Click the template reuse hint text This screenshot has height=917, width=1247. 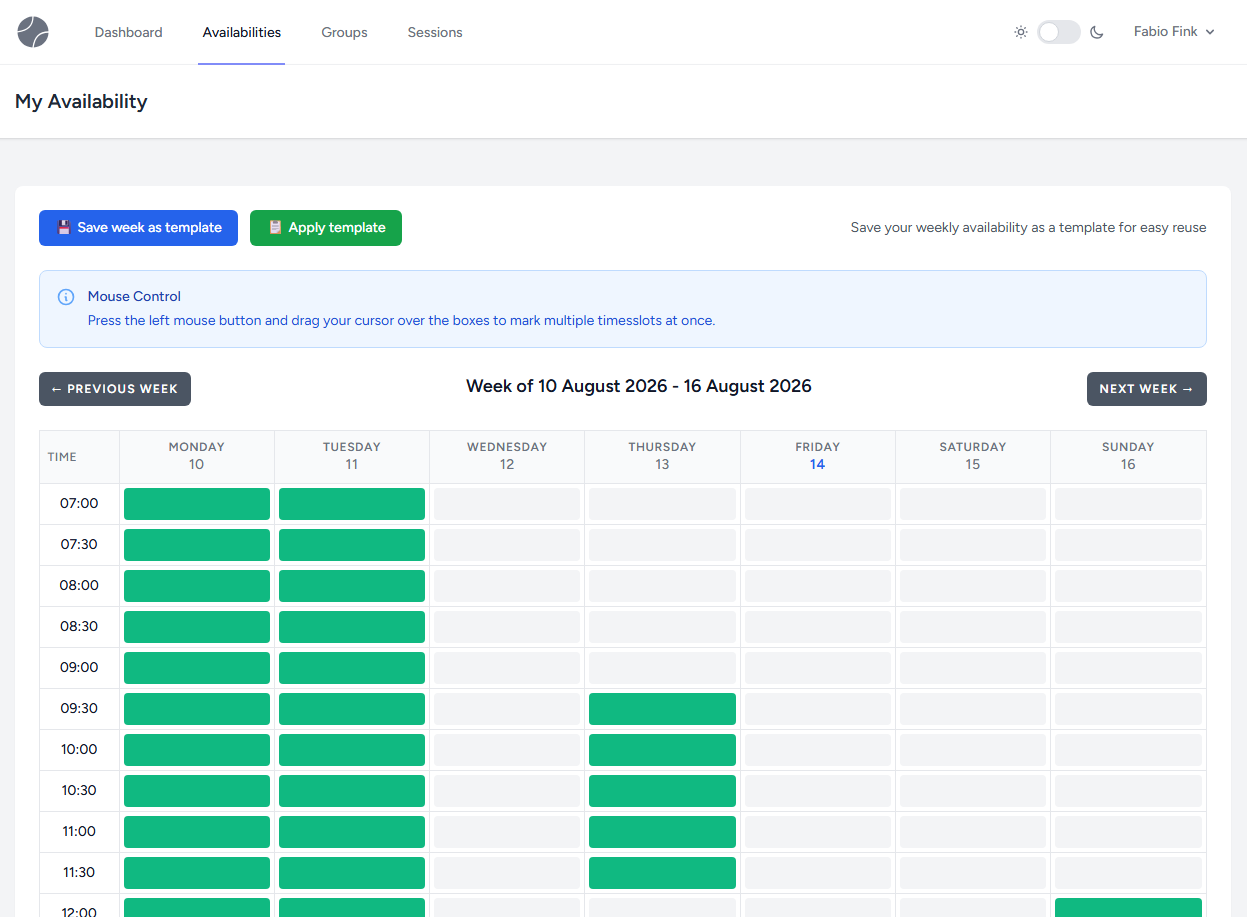point(1028,228)
